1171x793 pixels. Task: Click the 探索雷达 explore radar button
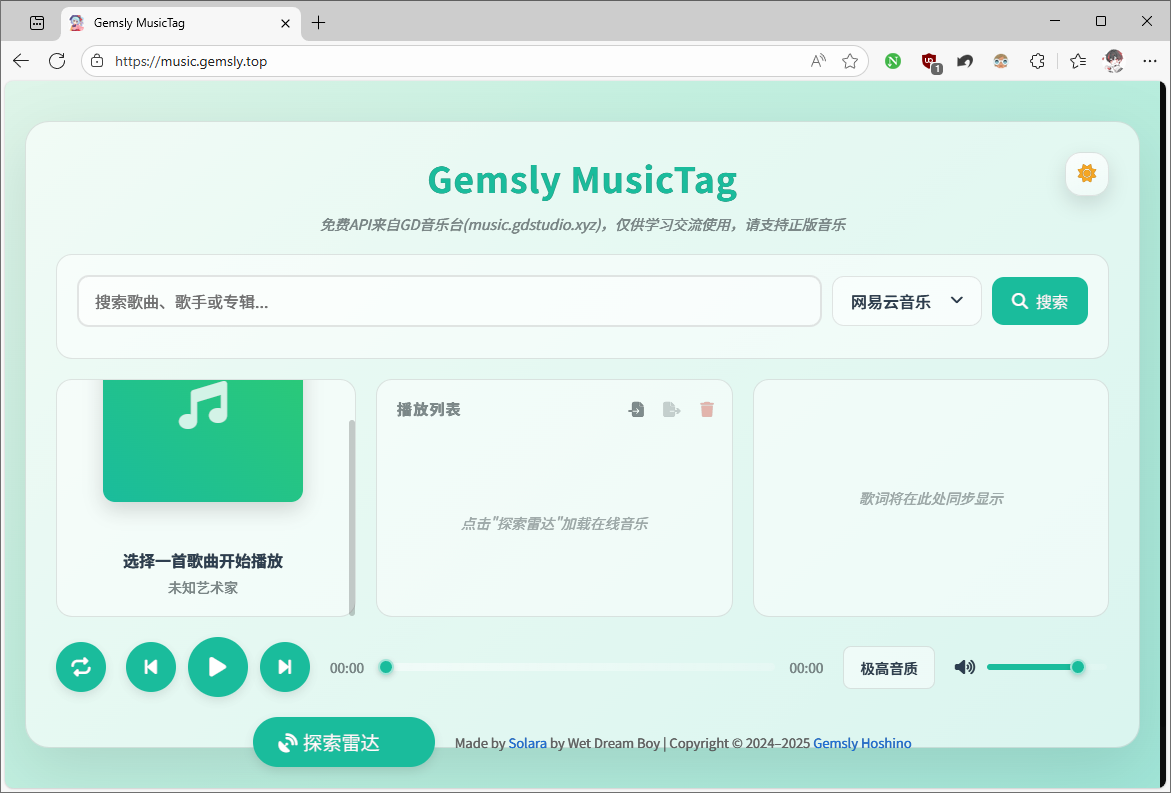click(x=343, y=742)
